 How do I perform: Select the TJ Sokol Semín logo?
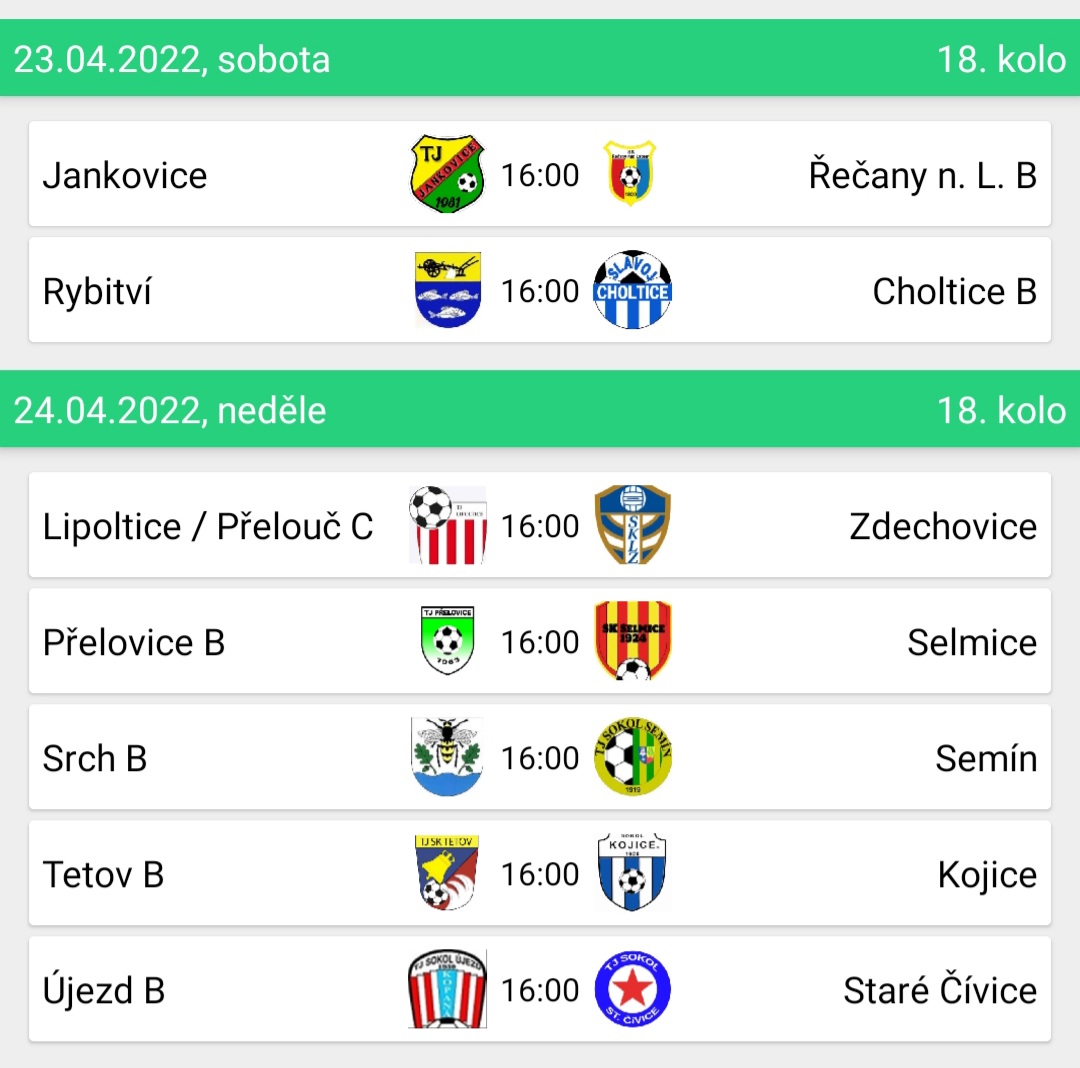(x=632, y=757)
